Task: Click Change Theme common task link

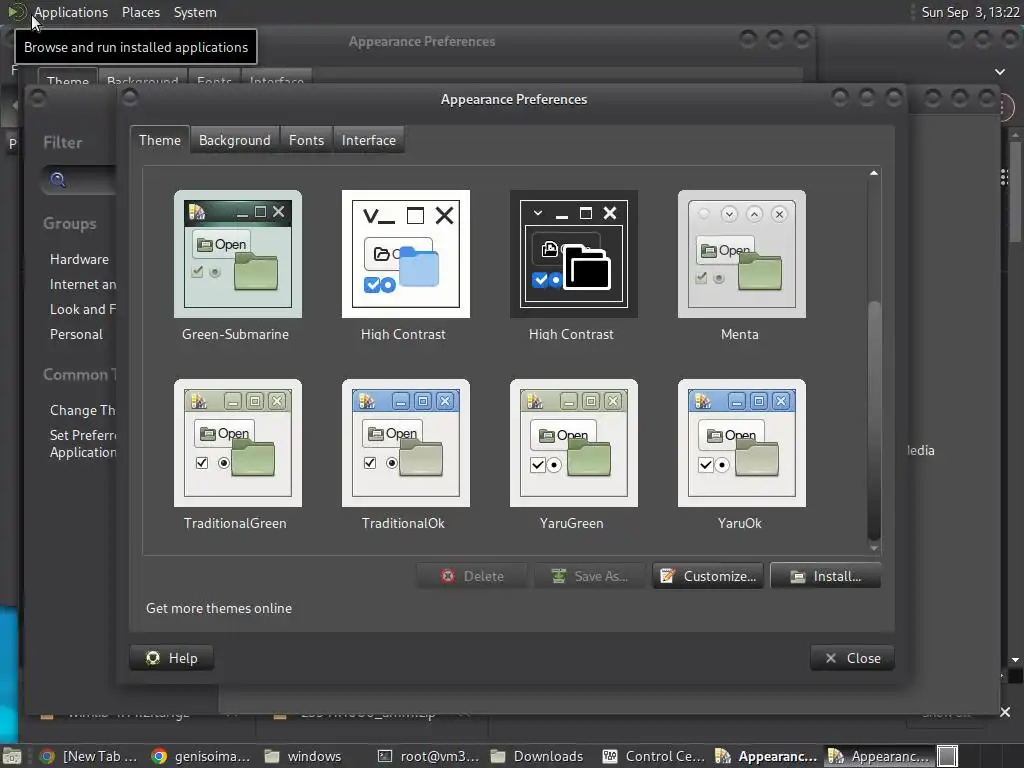Action: (83, 410)
